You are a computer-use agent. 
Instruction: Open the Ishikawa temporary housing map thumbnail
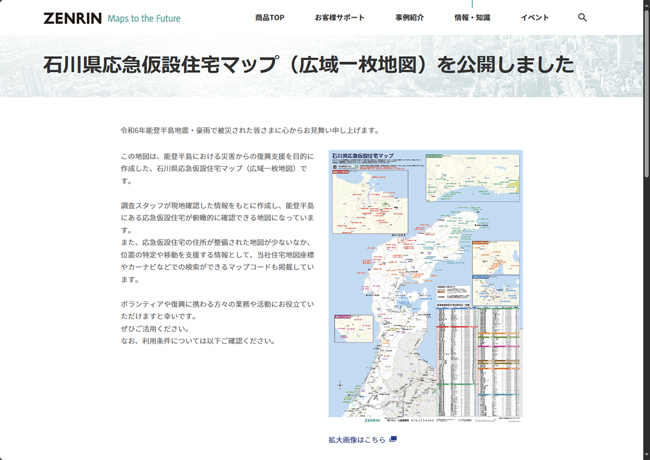[425, 286]
